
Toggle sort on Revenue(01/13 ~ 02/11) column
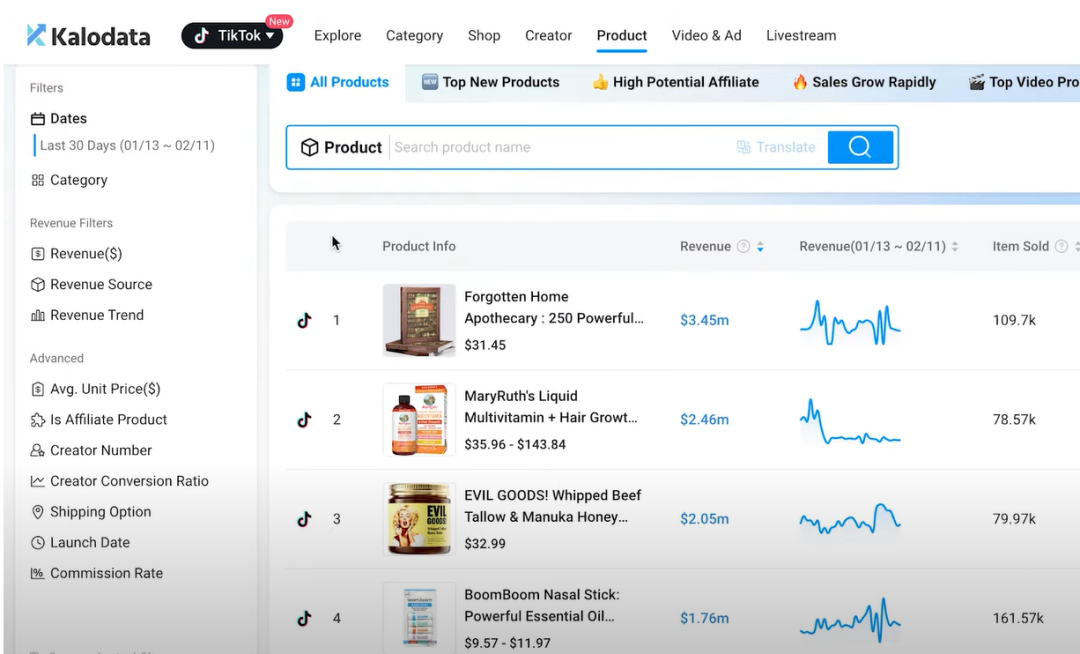[955, 247]
